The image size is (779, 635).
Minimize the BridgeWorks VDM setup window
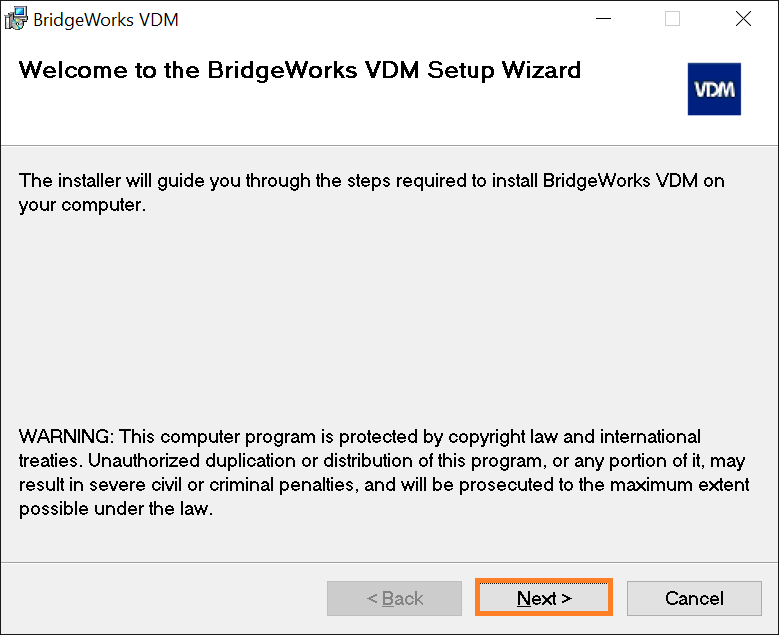coord(603,19)
